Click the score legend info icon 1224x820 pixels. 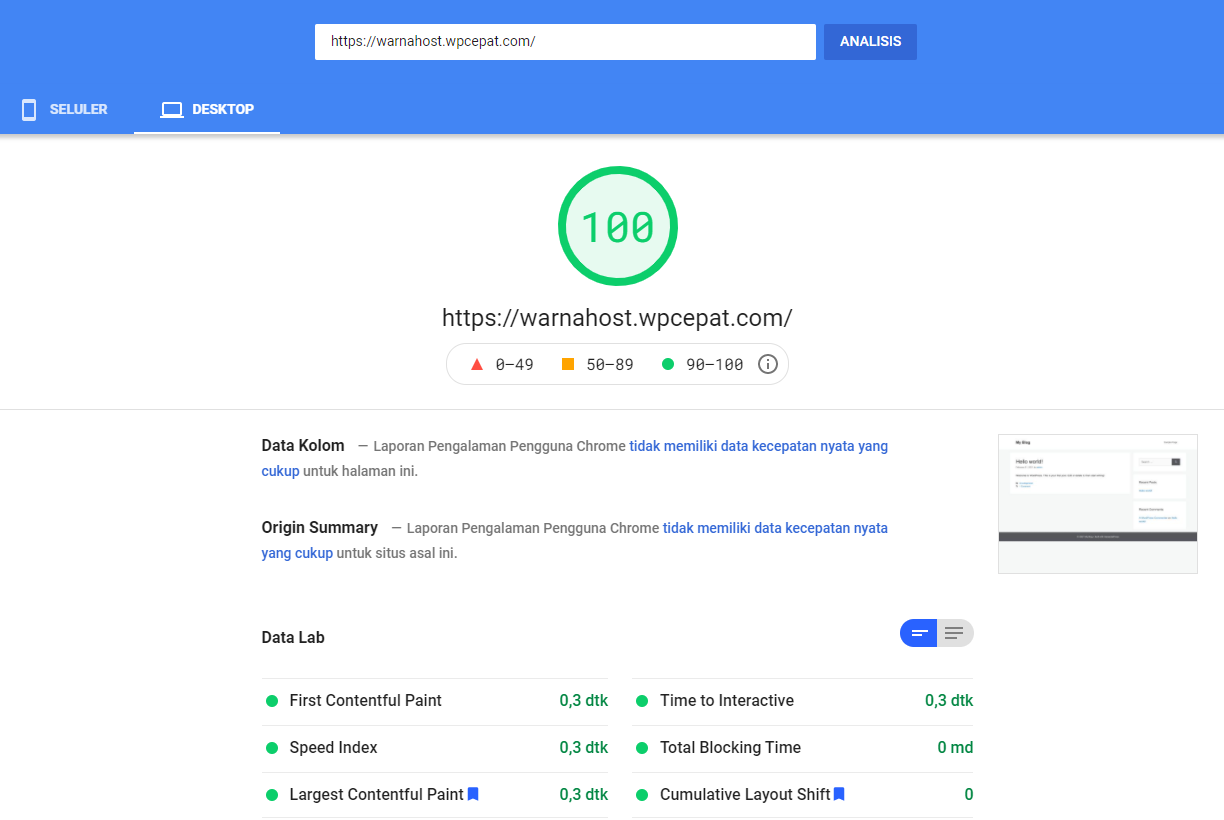coord(768,364)
